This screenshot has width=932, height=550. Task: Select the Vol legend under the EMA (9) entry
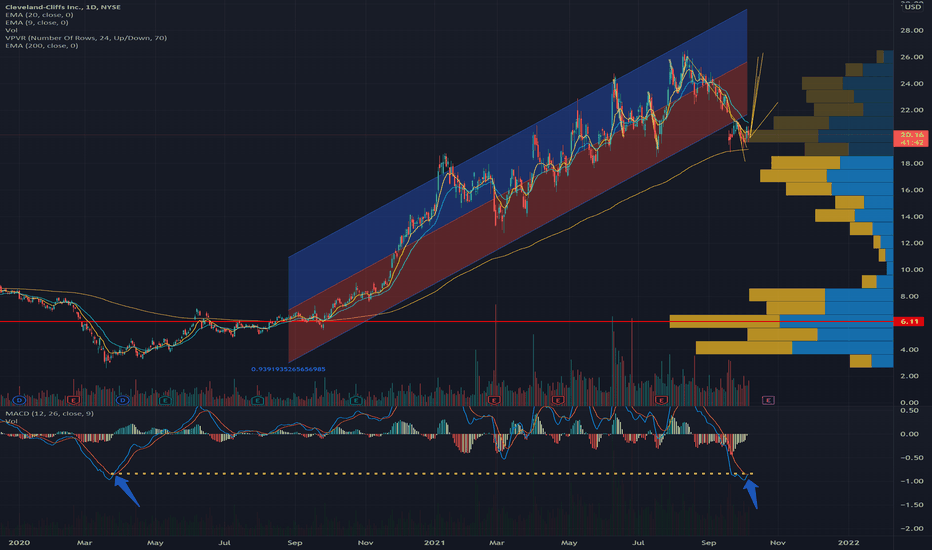click(11, 30)
